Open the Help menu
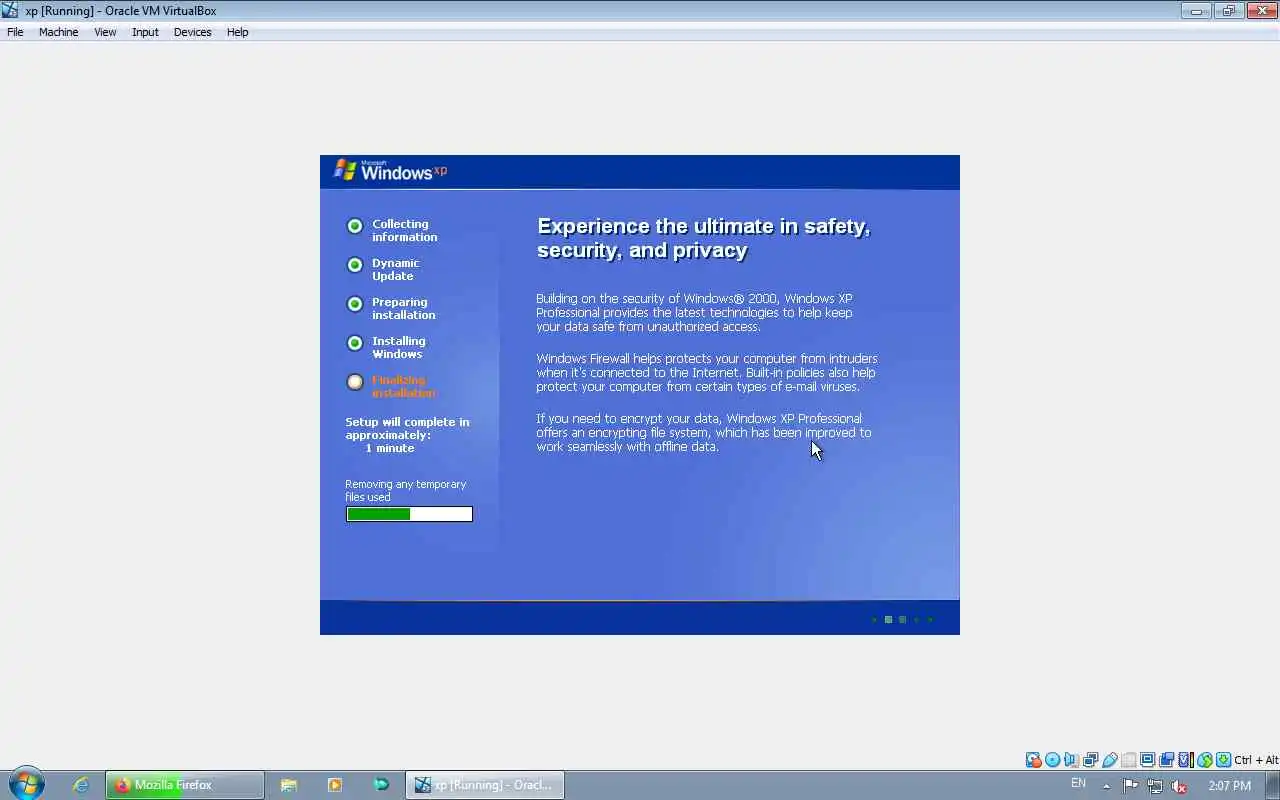 pos(237,32)
